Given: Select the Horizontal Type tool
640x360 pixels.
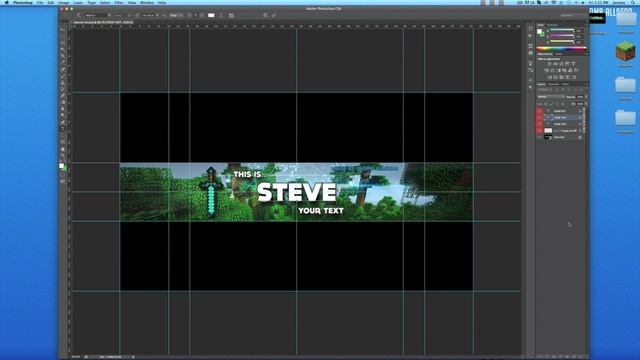Looking at the screenshot, I should [x=63, y=129].
